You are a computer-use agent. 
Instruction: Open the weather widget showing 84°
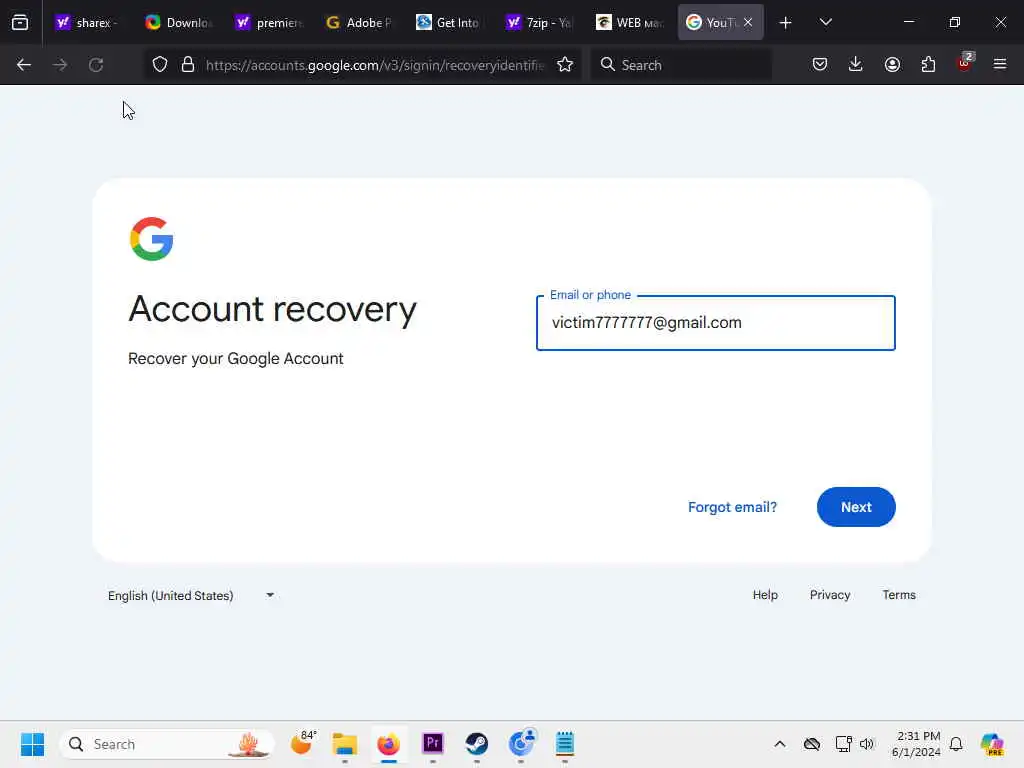point(302,743)
